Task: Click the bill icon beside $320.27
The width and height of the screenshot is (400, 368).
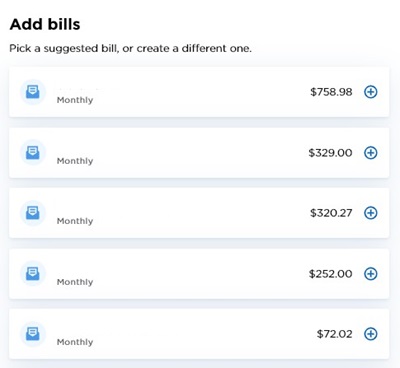Action: coord(33,213)
